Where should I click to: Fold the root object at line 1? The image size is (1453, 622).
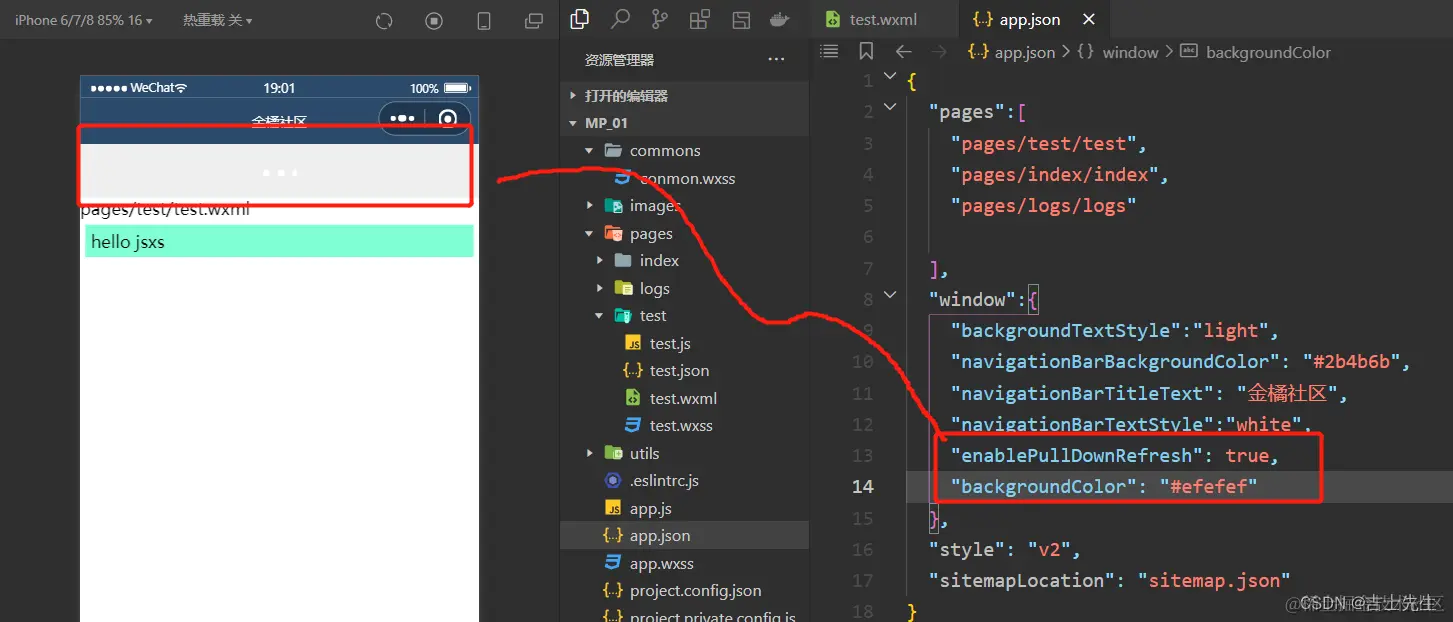tap(890, 76)
